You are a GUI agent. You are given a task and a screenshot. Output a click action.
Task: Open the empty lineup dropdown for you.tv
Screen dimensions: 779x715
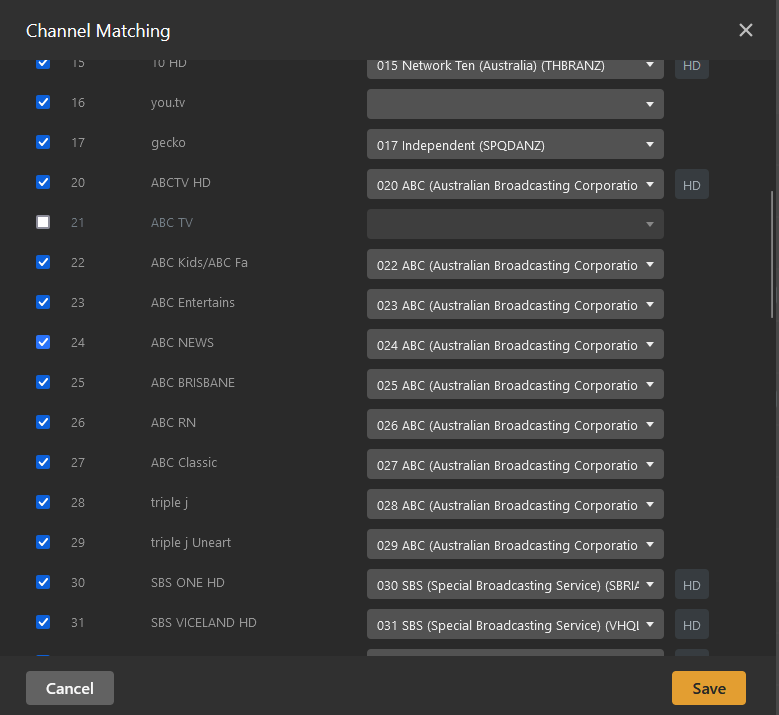515,104
